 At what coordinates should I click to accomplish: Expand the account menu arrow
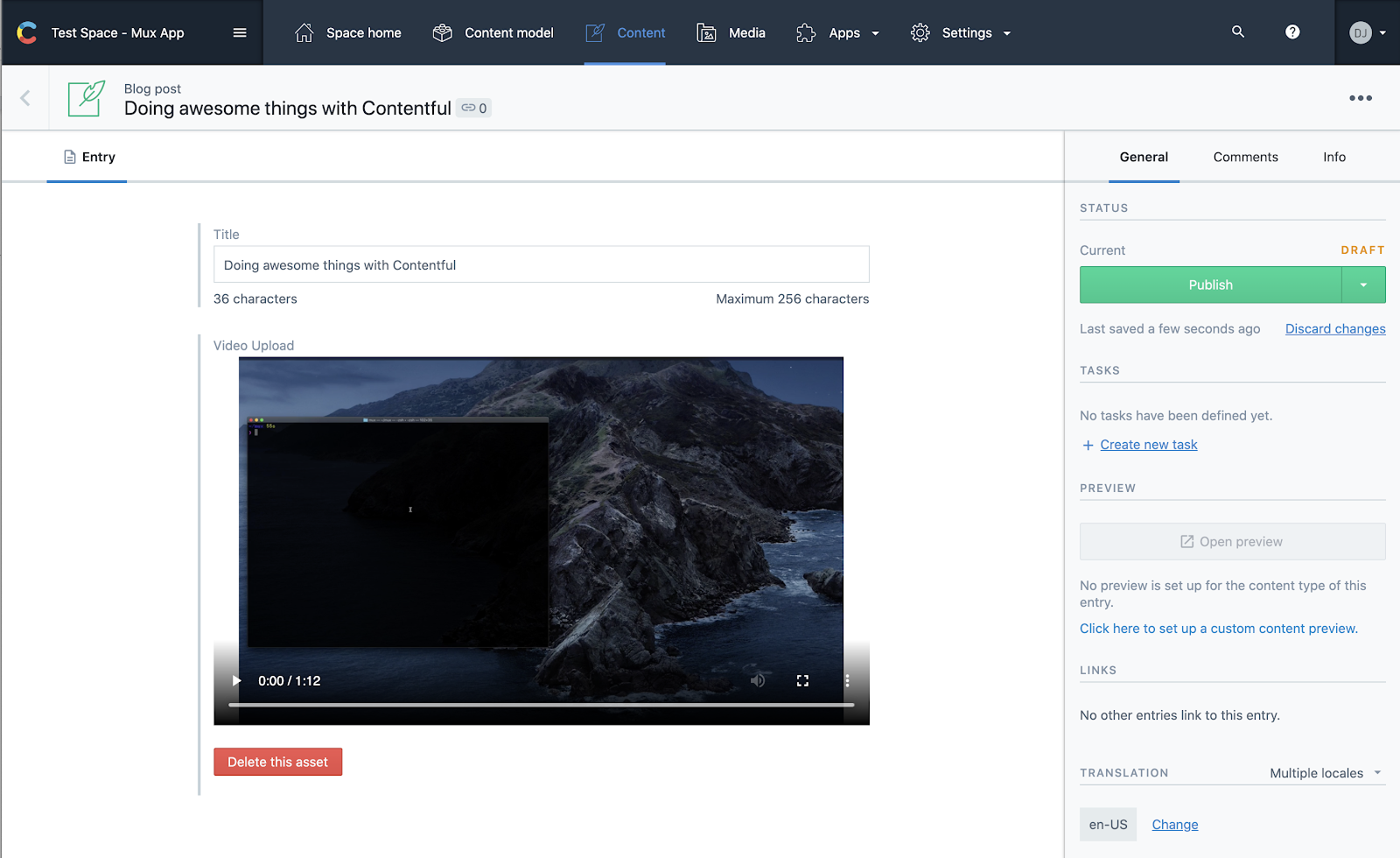[x=1382, y=33]
